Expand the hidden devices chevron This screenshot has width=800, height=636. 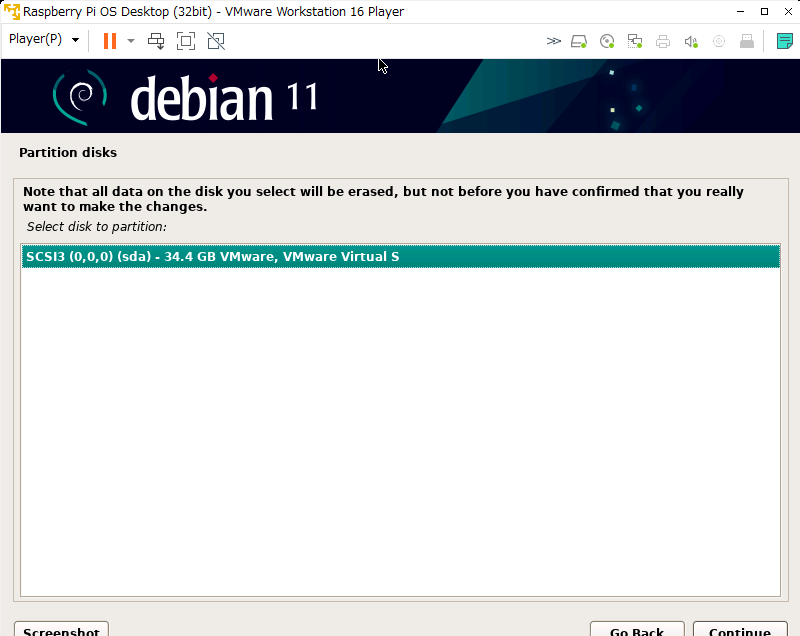pos(553,41)
